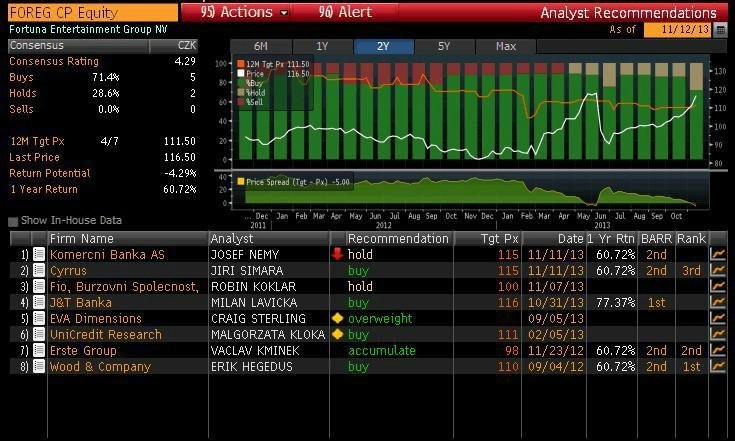This screenshot has height=441, width=735.
Task: Switch chart to Max range
Action: (506, 46)
